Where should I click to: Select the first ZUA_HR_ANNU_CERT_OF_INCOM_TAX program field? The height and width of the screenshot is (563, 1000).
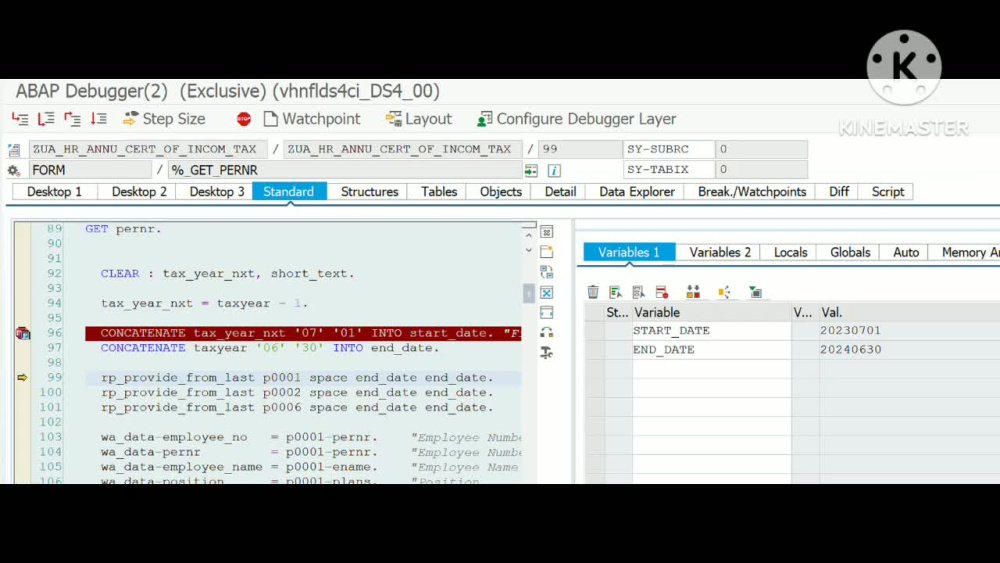(x=147, y=149)
